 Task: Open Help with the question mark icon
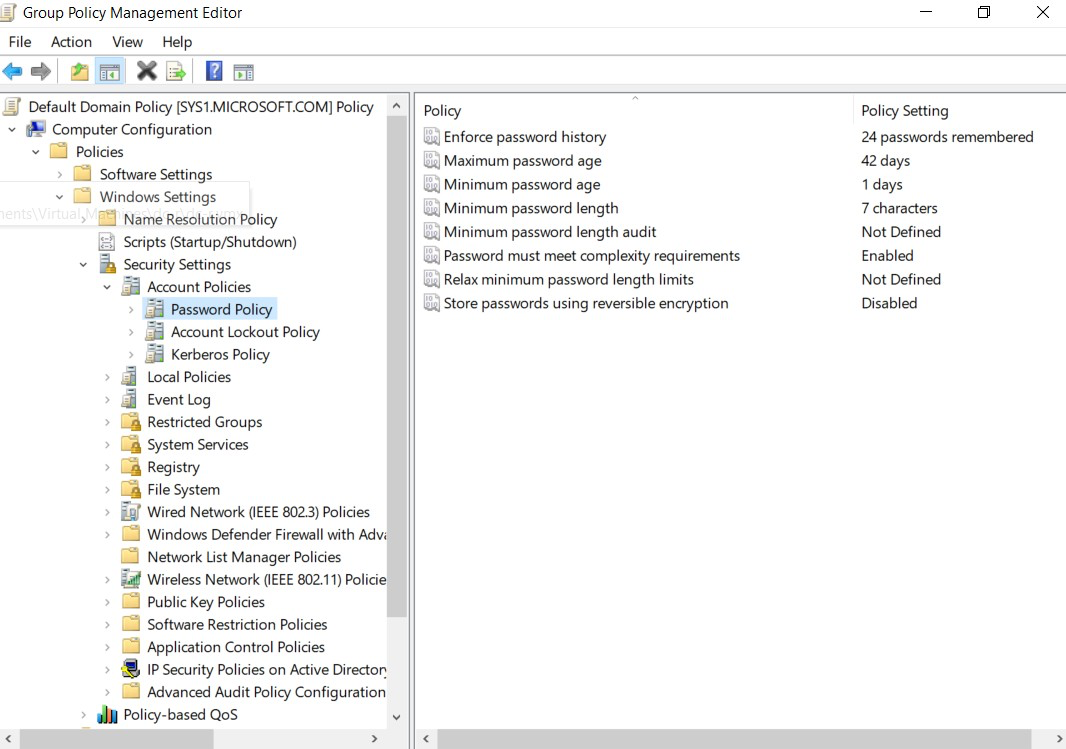[214, 71]
